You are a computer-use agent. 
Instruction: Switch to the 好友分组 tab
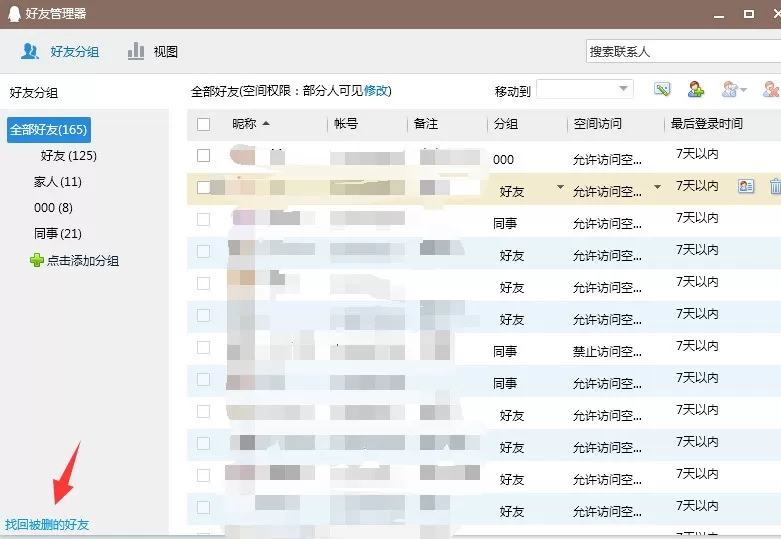click(x=60, y=51)
